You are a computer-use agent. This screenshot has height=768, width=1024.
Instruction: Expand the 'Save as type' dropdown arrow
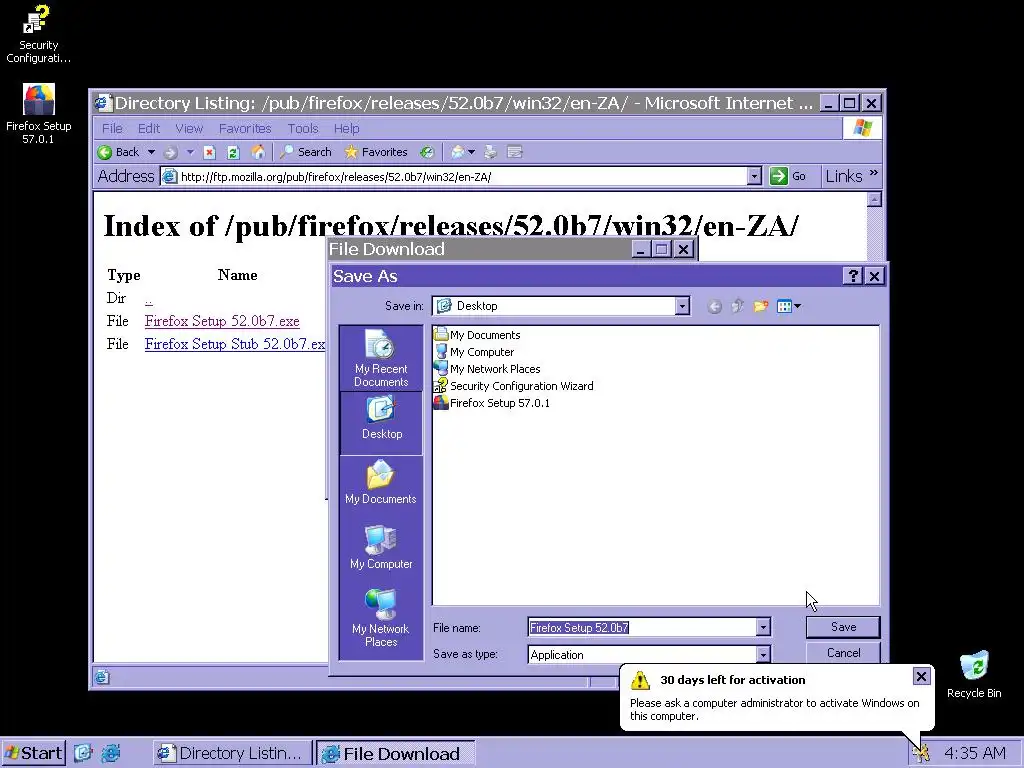[763, 654]
